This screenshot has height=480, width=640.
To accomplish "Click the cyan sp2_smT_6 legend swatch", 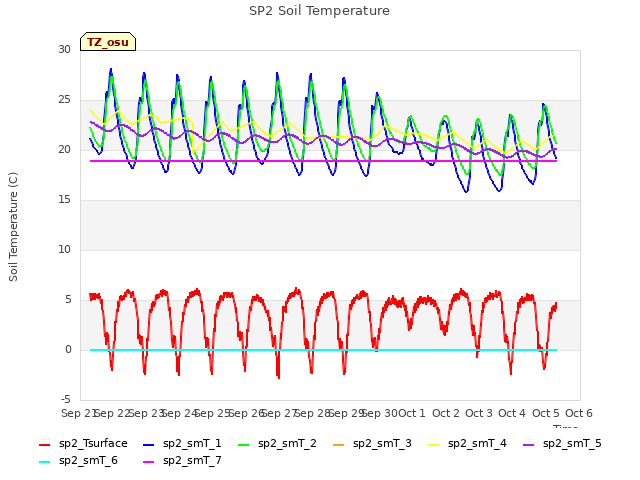I will 44,462.
